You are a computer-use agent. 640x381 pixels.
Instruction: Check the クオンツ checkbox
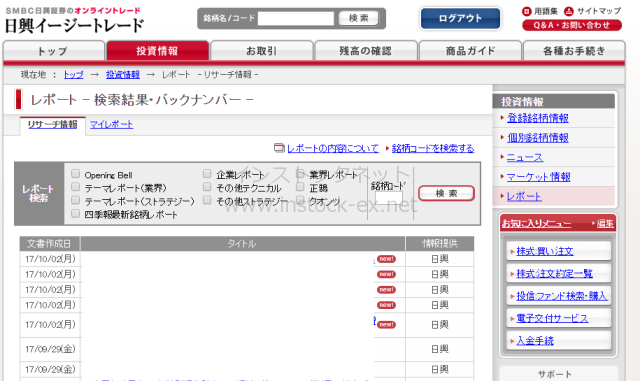(x=300, y=200)
